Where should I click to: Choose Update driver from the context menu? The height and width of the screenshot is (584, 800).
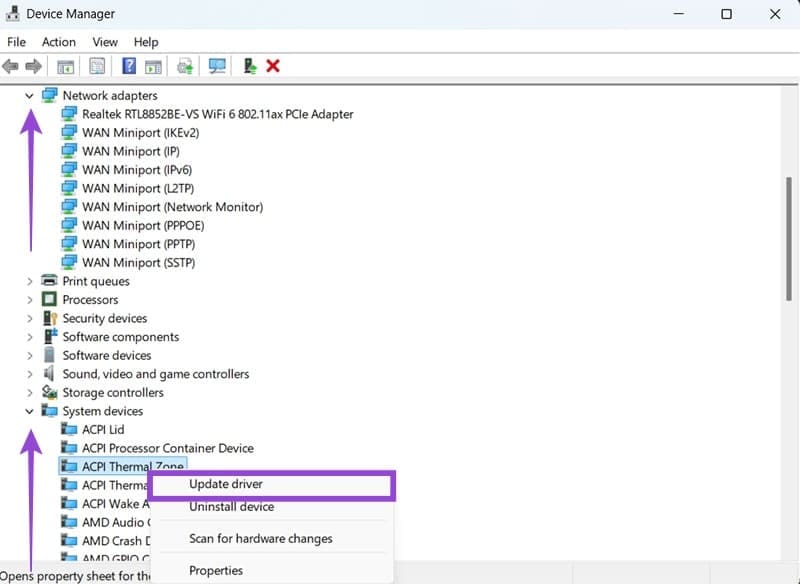point(225,484)
